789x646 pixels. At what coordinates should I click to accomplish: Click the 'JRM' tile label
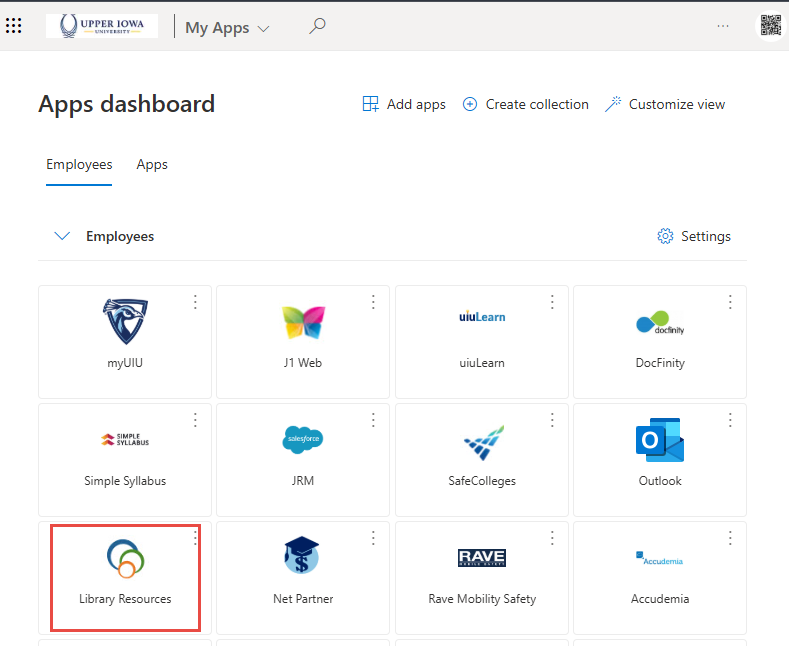click(303, 481)
